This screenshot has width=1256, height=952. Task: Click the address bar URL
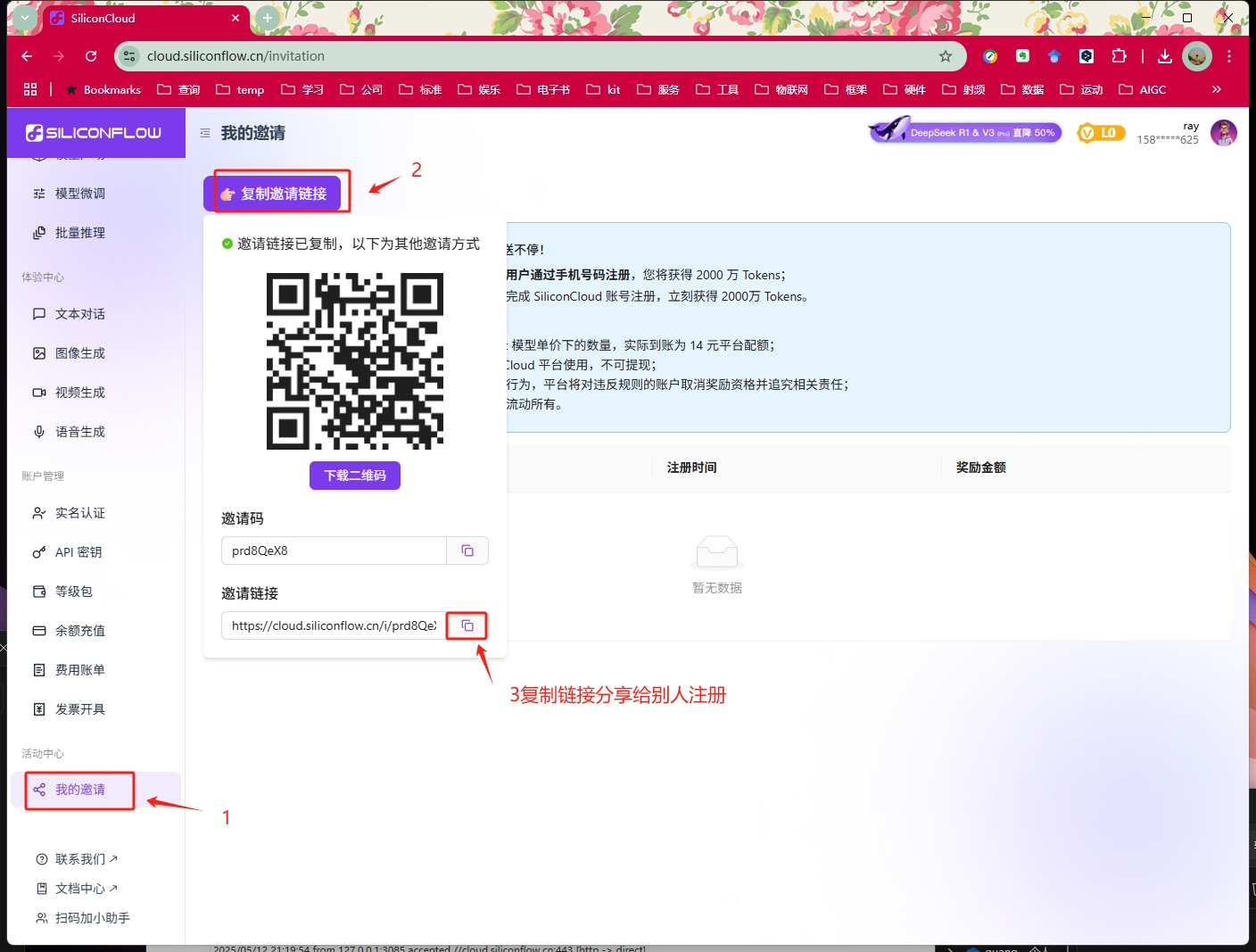[235, 56]
